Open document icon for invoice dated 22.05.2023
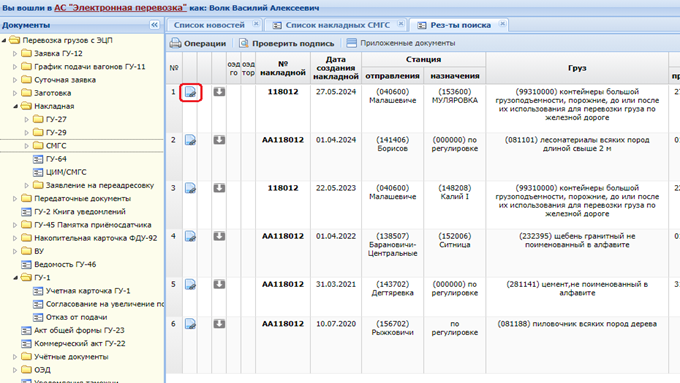 pyautogui.click(x=190, y=188)
